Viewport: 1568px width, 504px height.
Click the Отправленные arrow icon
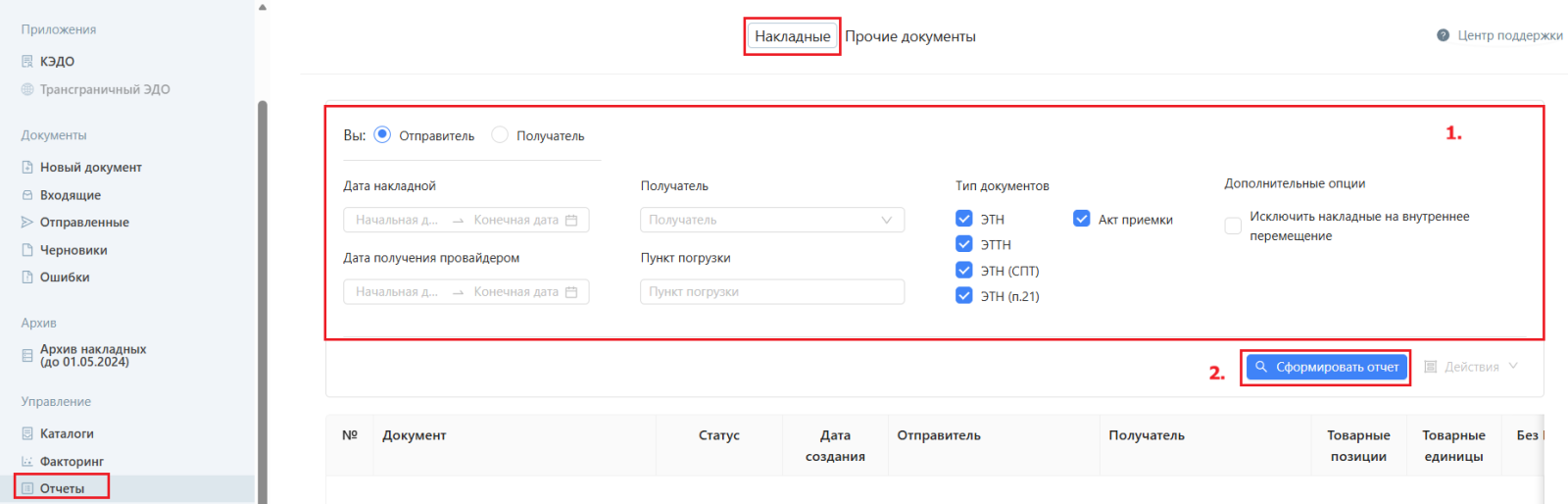(x=27, y=223)
